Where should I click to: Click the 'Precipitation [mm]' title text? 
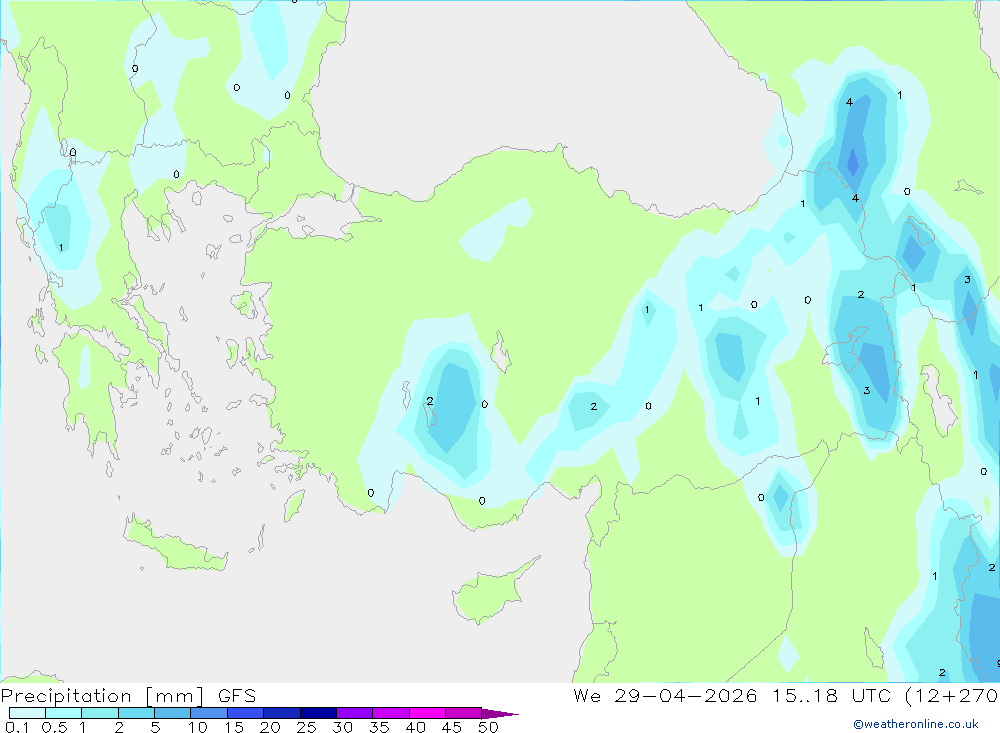pos(103,696)
